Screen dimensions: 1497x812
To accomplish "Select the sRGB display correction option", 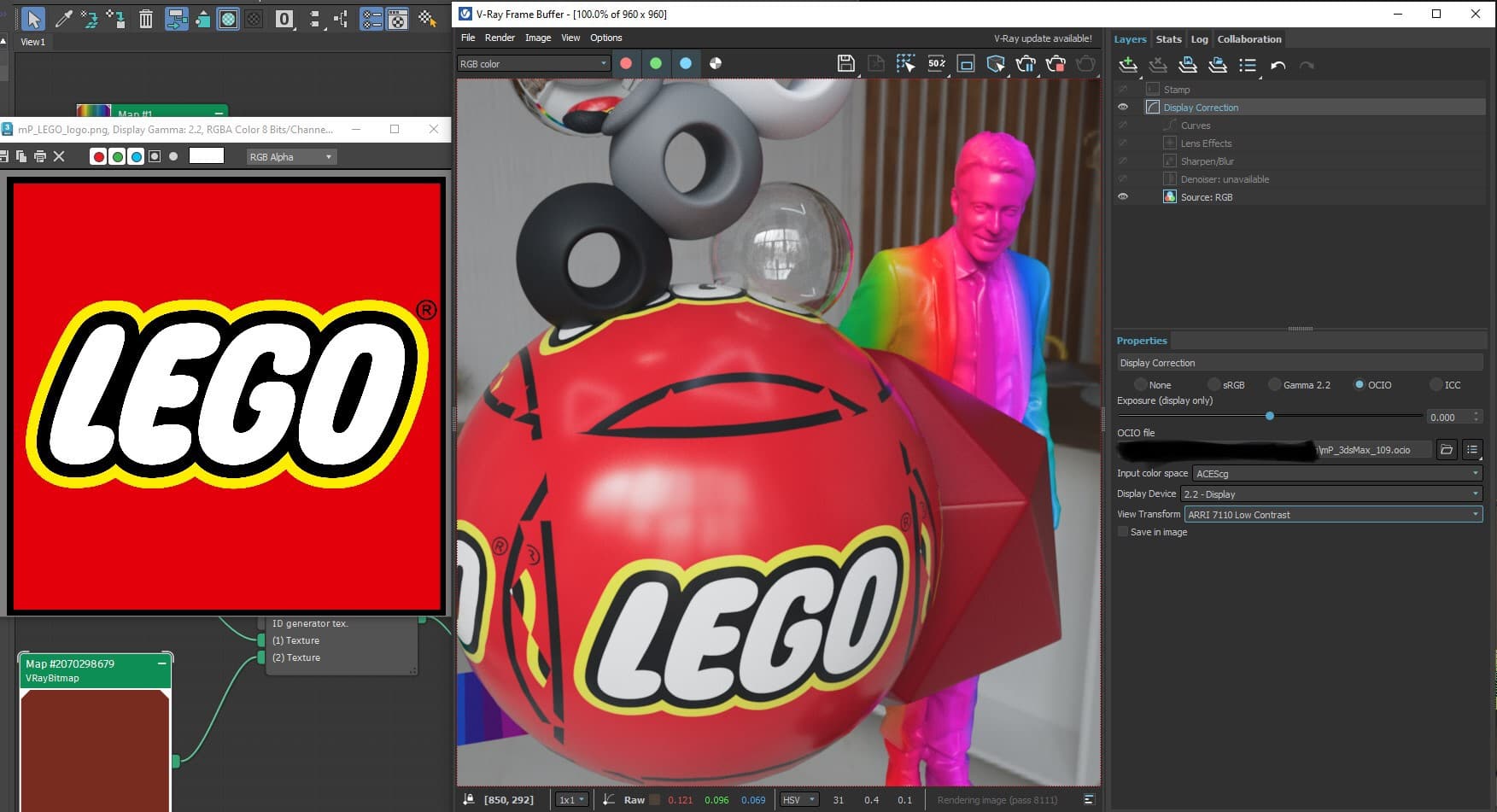I will pyautogui.click(x=1214, y=385).
